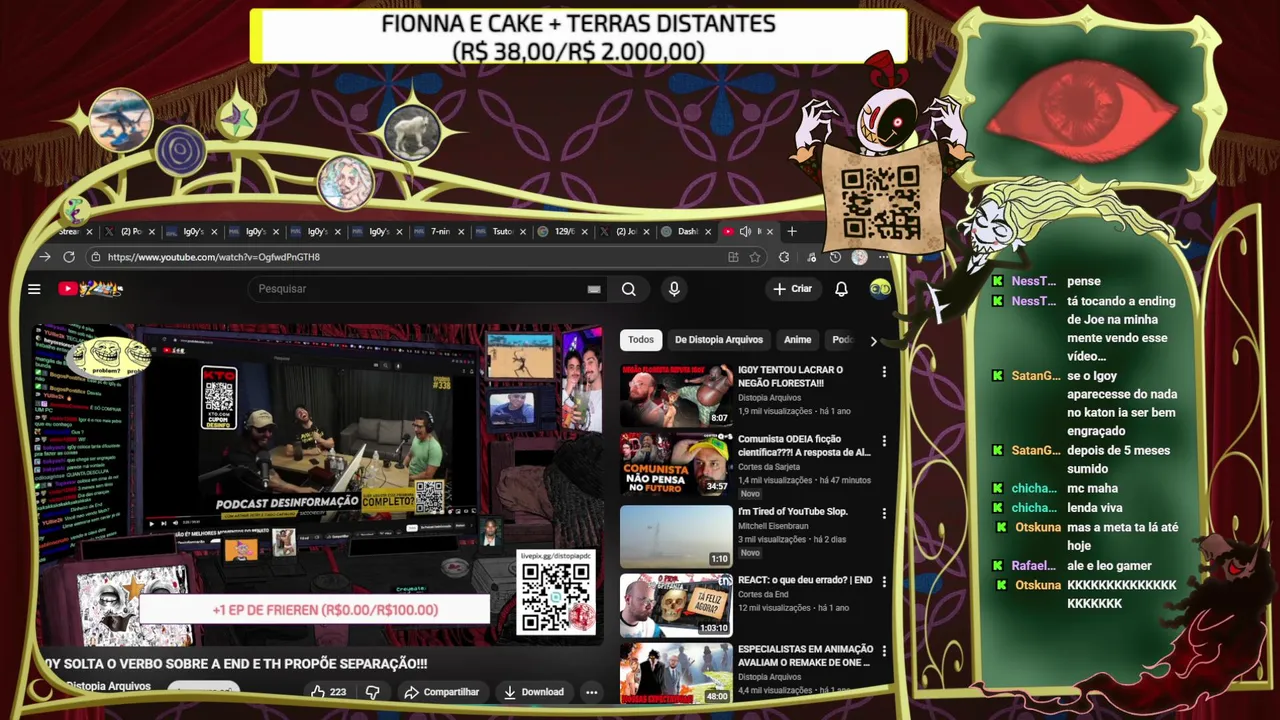Select the Todos filter chip
Image resolution: width=1280 pixels, height=720 pixels.
click(x=641, y=340)
